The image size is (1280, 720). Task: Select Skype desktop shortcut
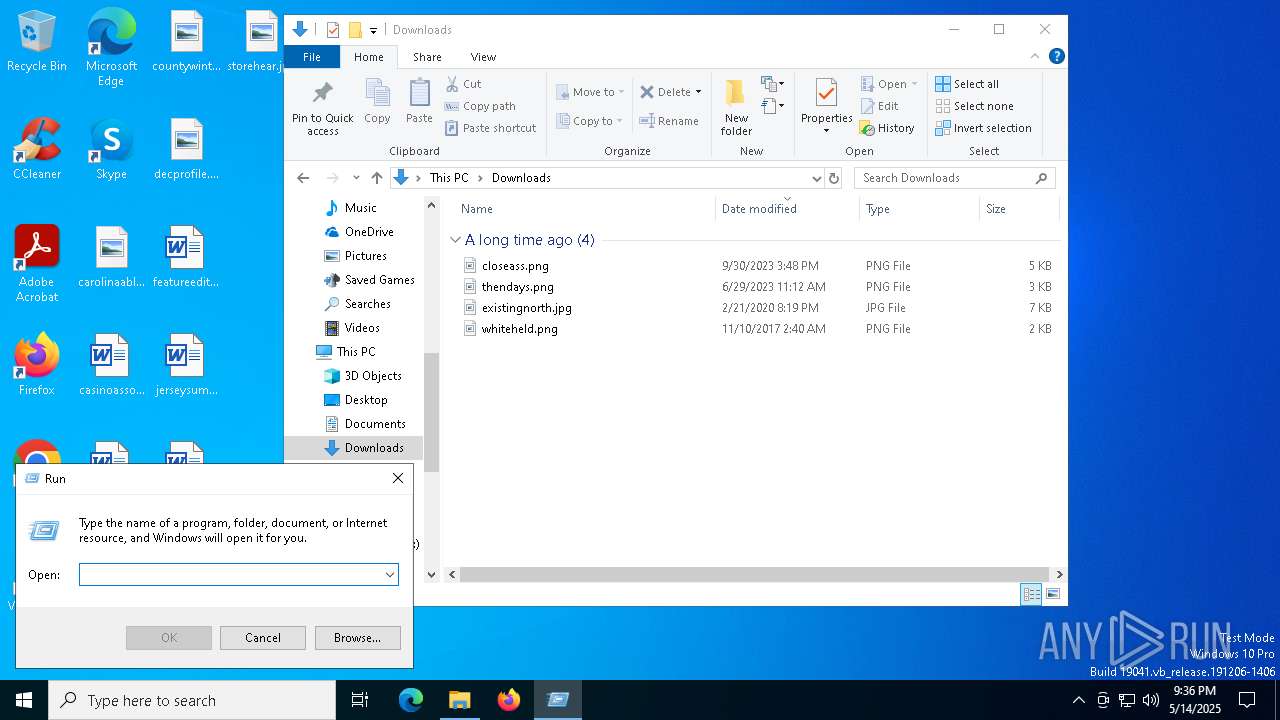[111, 148]
